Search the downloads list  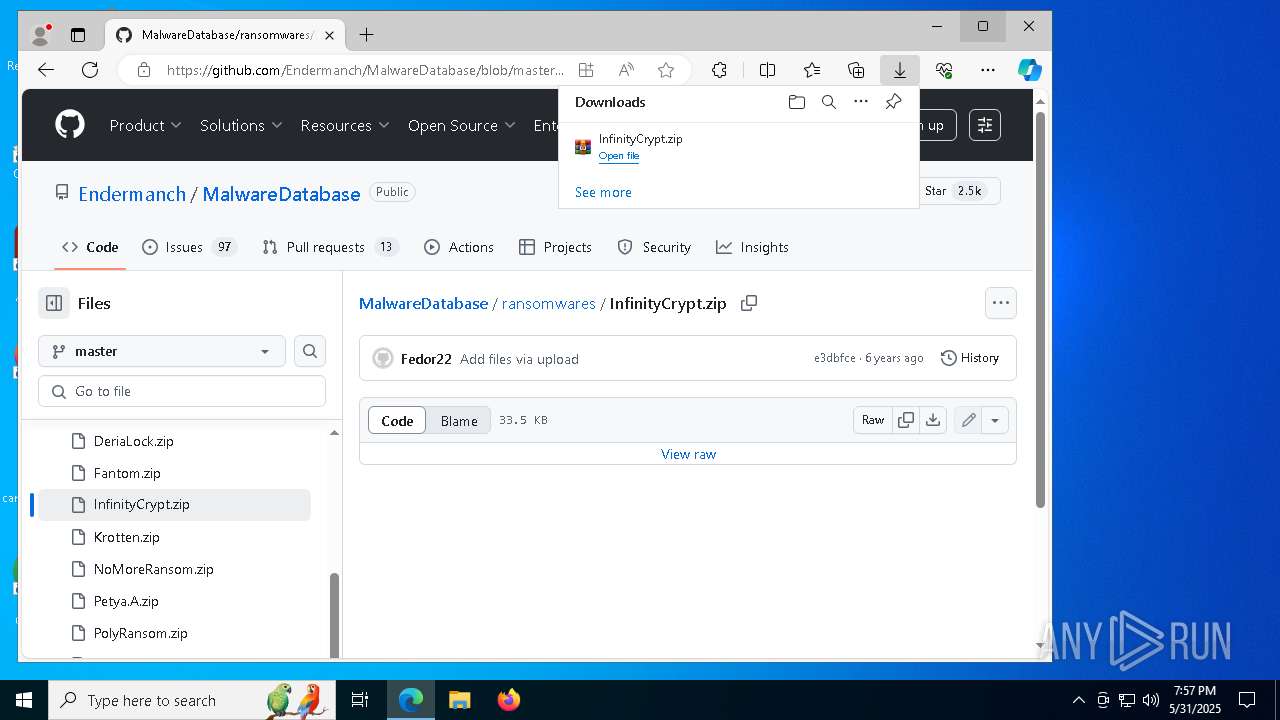point(829,102)
